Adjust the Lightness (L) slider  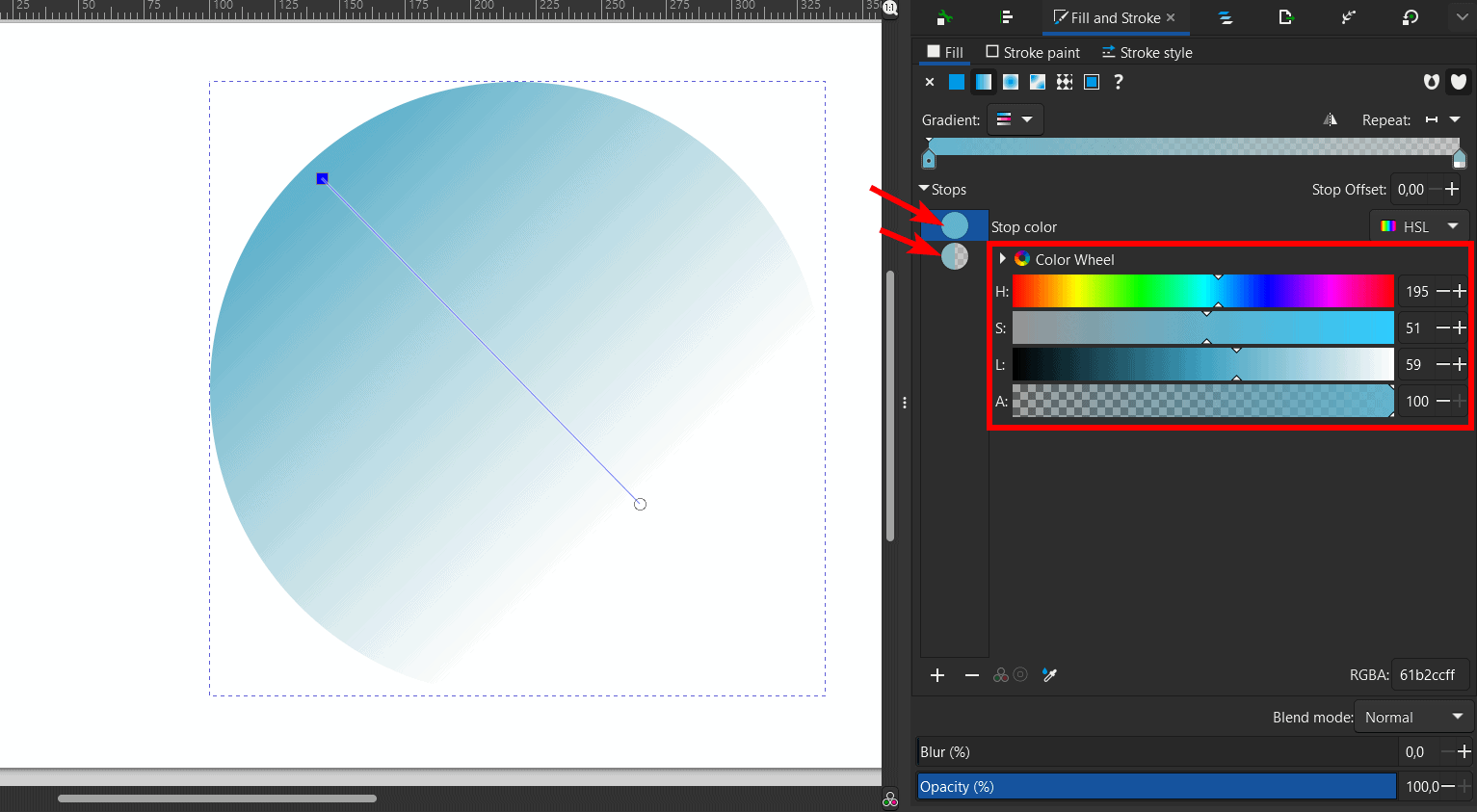pyautogui.click(x=1202, y=364)
